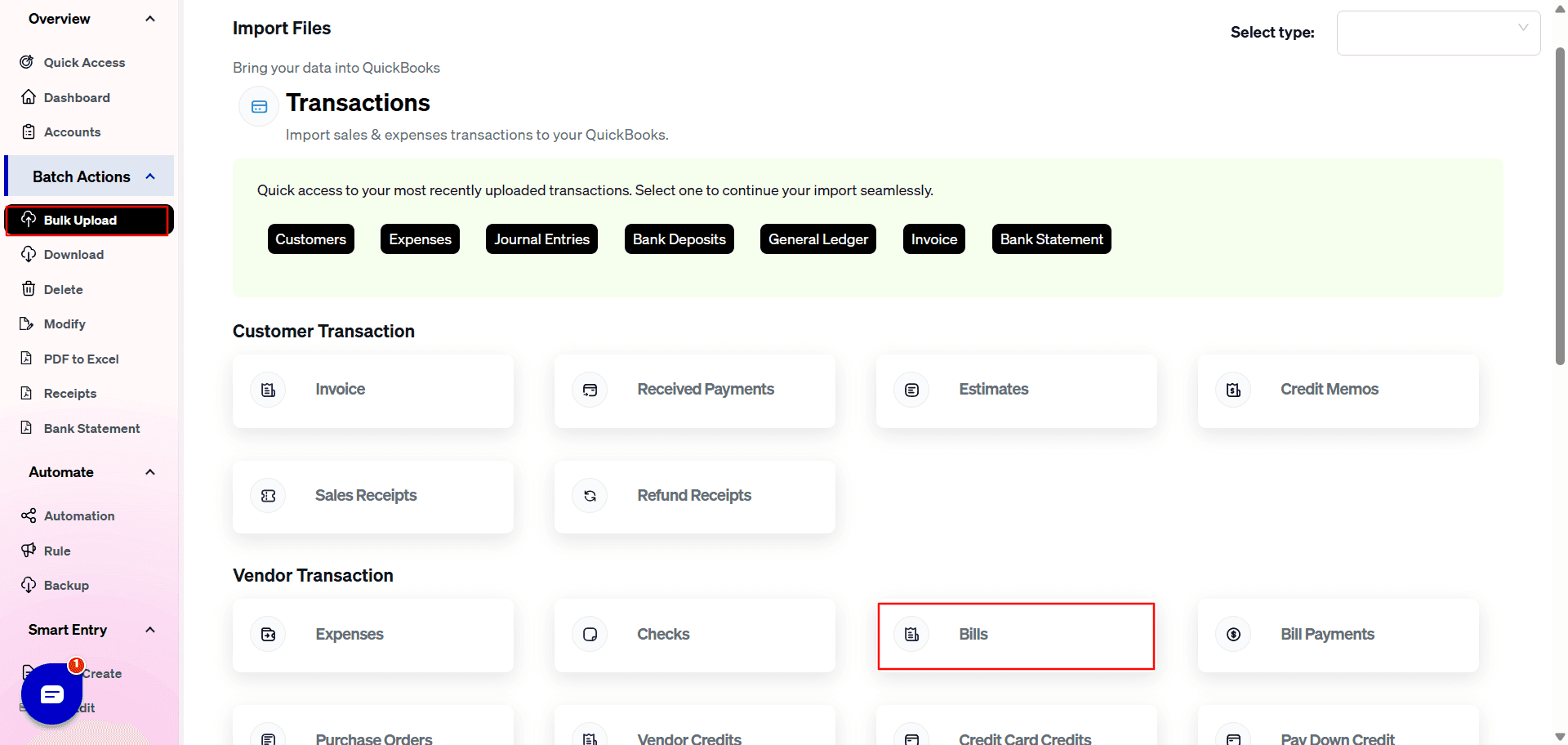Click the Refund Receipts card label

(694, 495)
